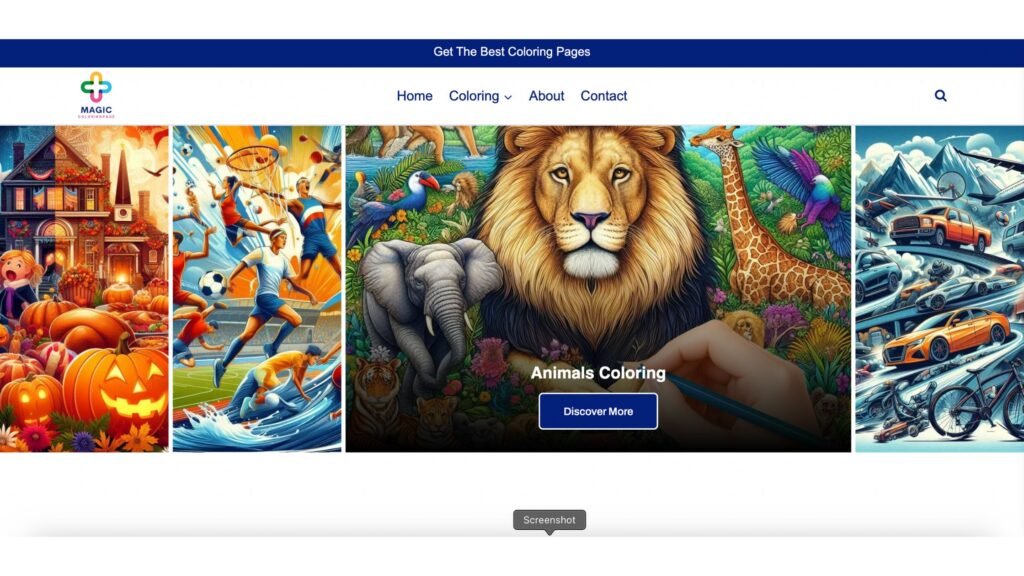The height and width of the screenshot is (576, 1024).
Task: Click the Screenshot tooltip label
Action: tap(549, 520)
